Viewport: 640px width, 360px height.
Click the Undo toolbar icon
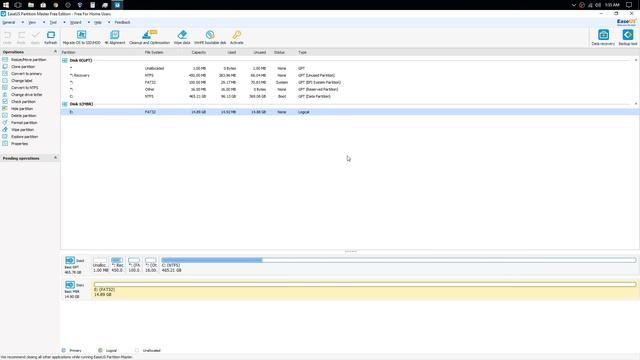(7, 37)
